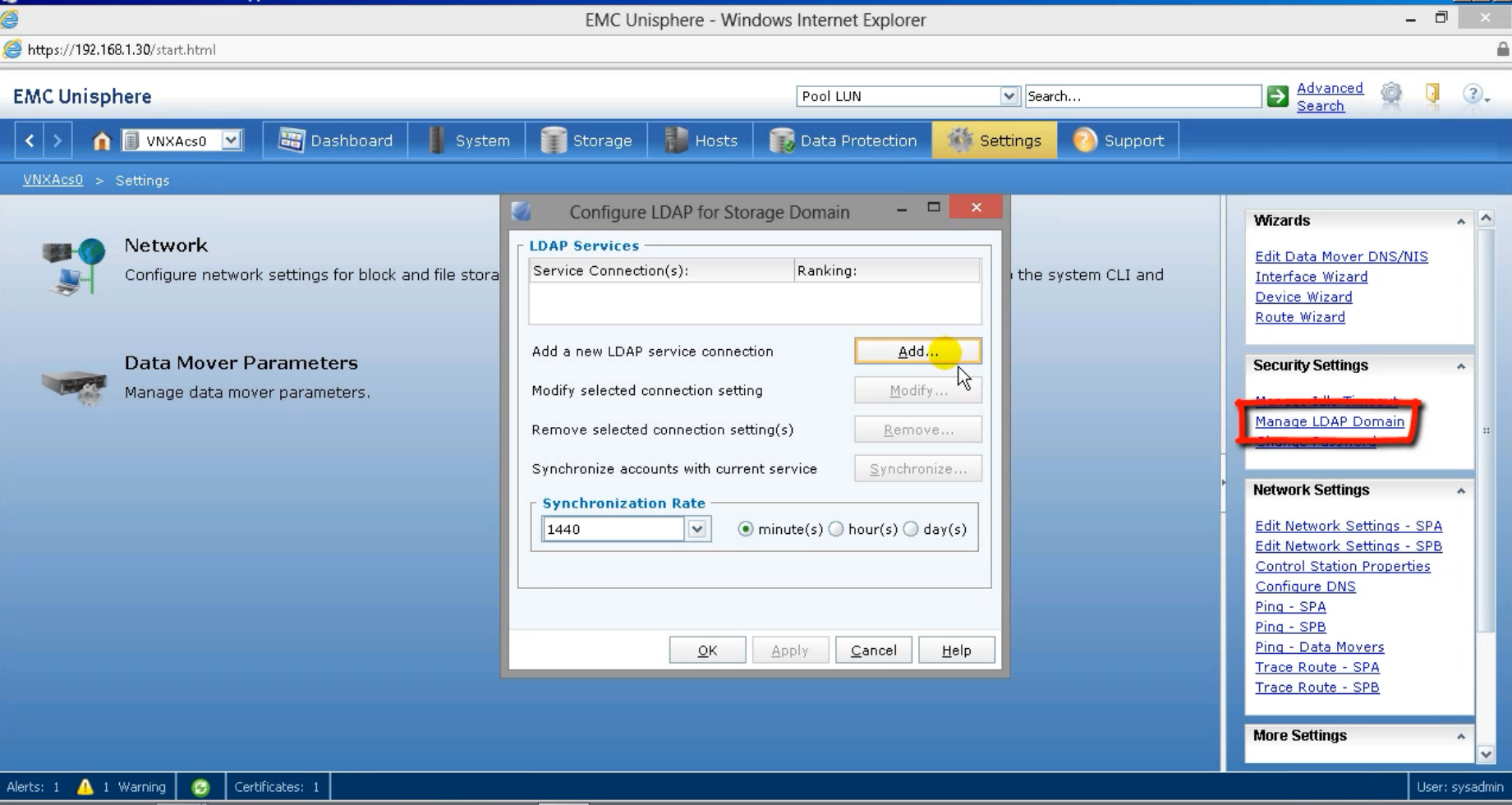Select the Settings tab
Screen dimensions: 1512x805
pyautogui.click(x=995, y=140)
